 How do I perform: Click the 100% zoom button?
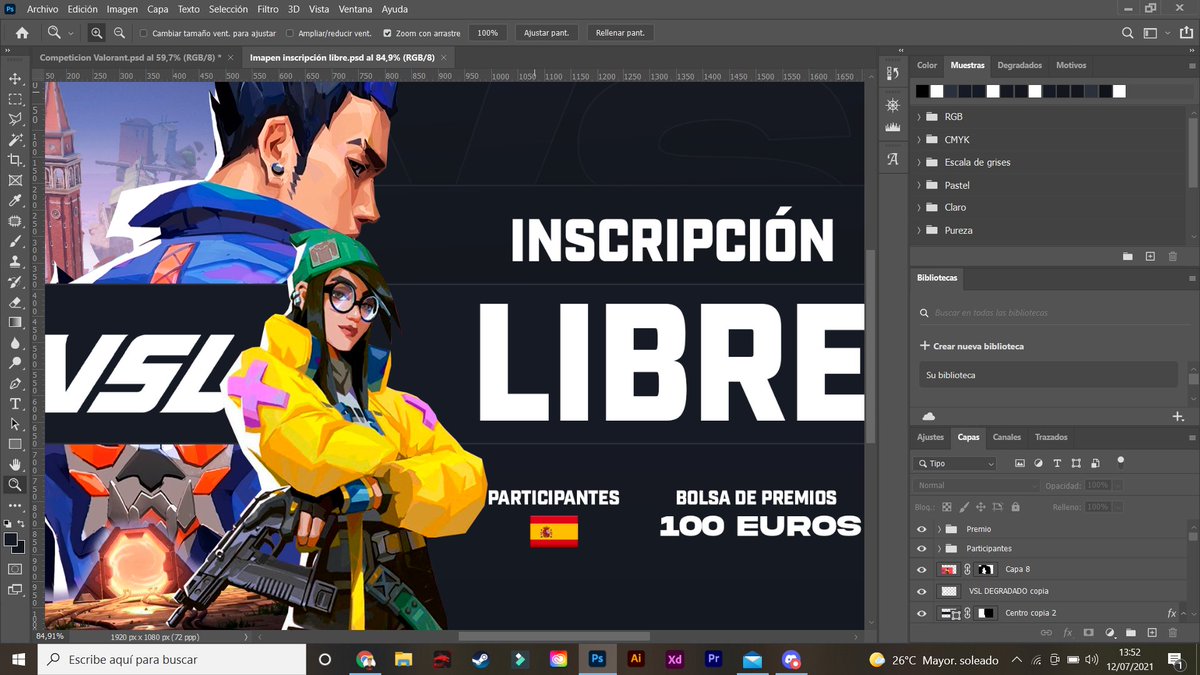[x=487, y=33]
